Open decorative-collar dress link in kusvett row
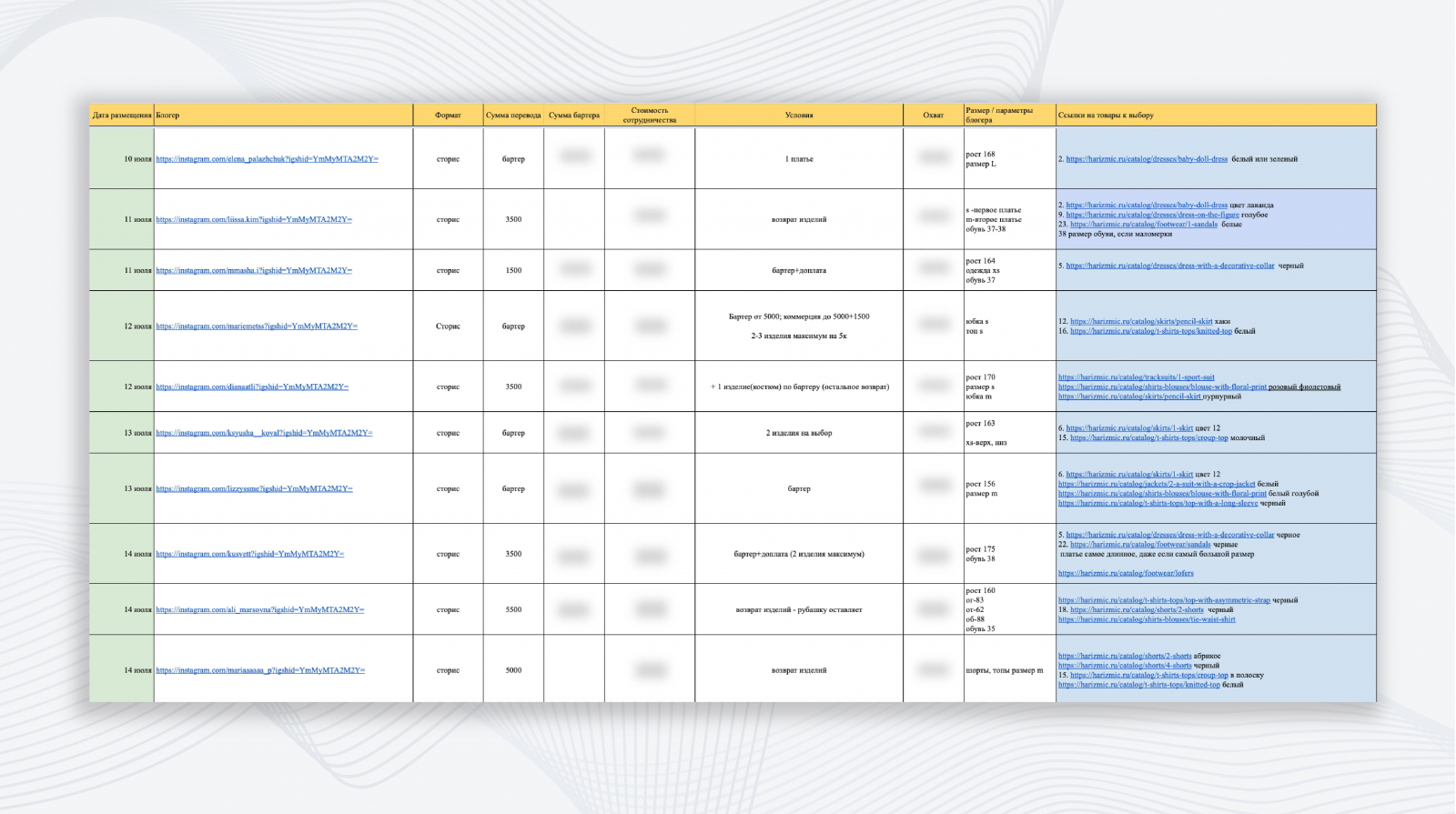 point(1170,535)
